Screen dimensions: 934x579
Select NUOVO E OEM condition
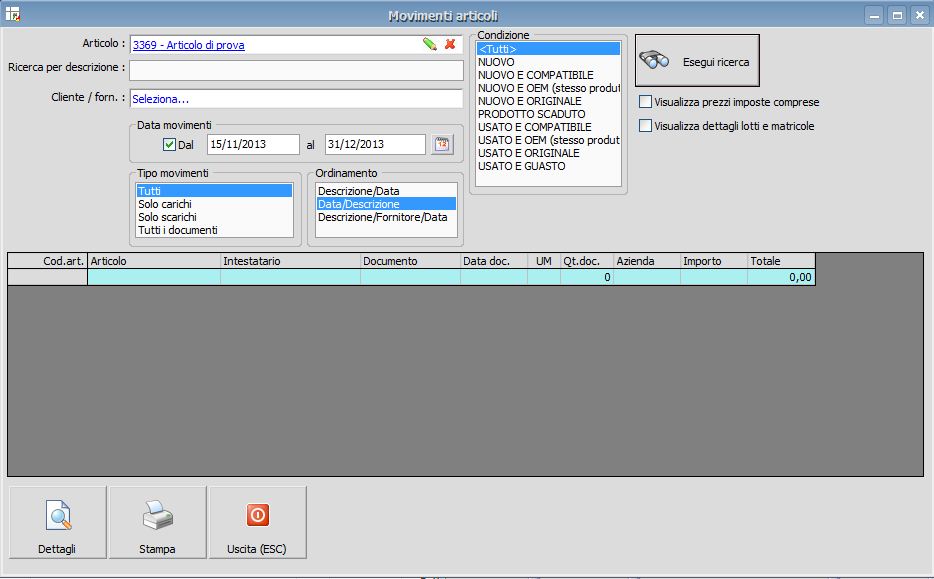click(x=548, y=88)
